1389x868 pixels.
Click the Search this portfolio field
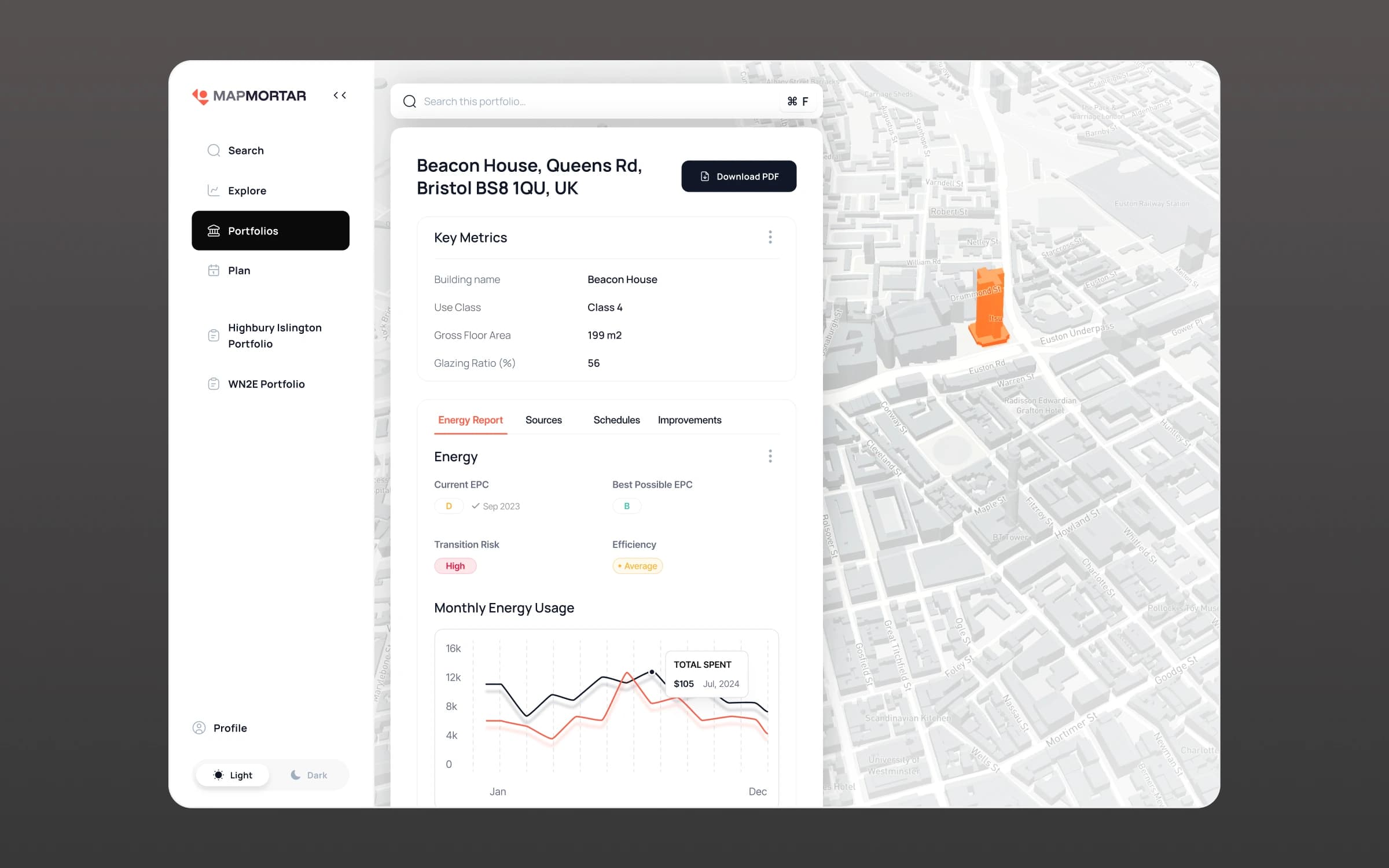click(x=607, y=101)
